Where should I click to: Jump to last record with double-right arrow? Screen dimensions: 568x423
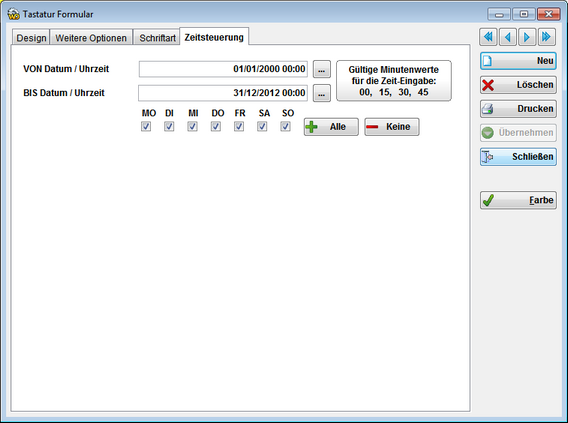click(547, 37)
